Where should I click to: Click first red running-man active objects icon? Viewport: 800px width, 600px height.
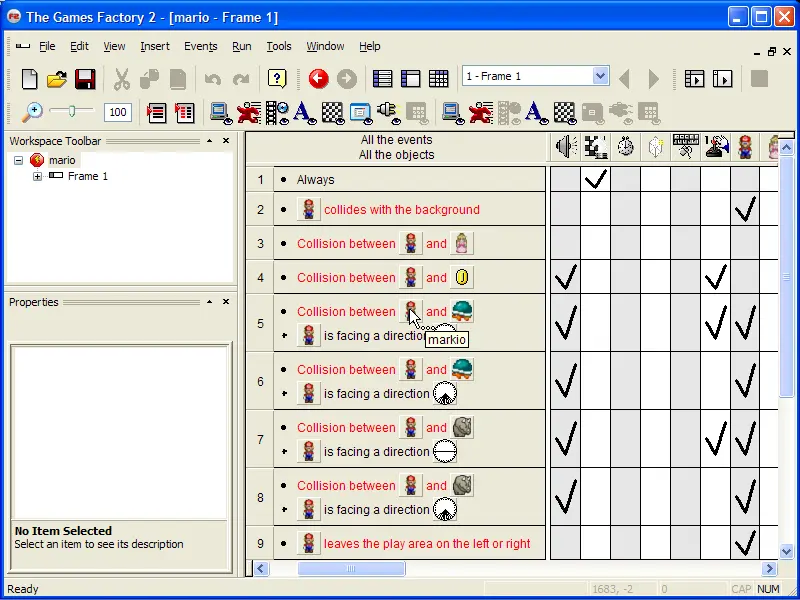tap(249, 113)
